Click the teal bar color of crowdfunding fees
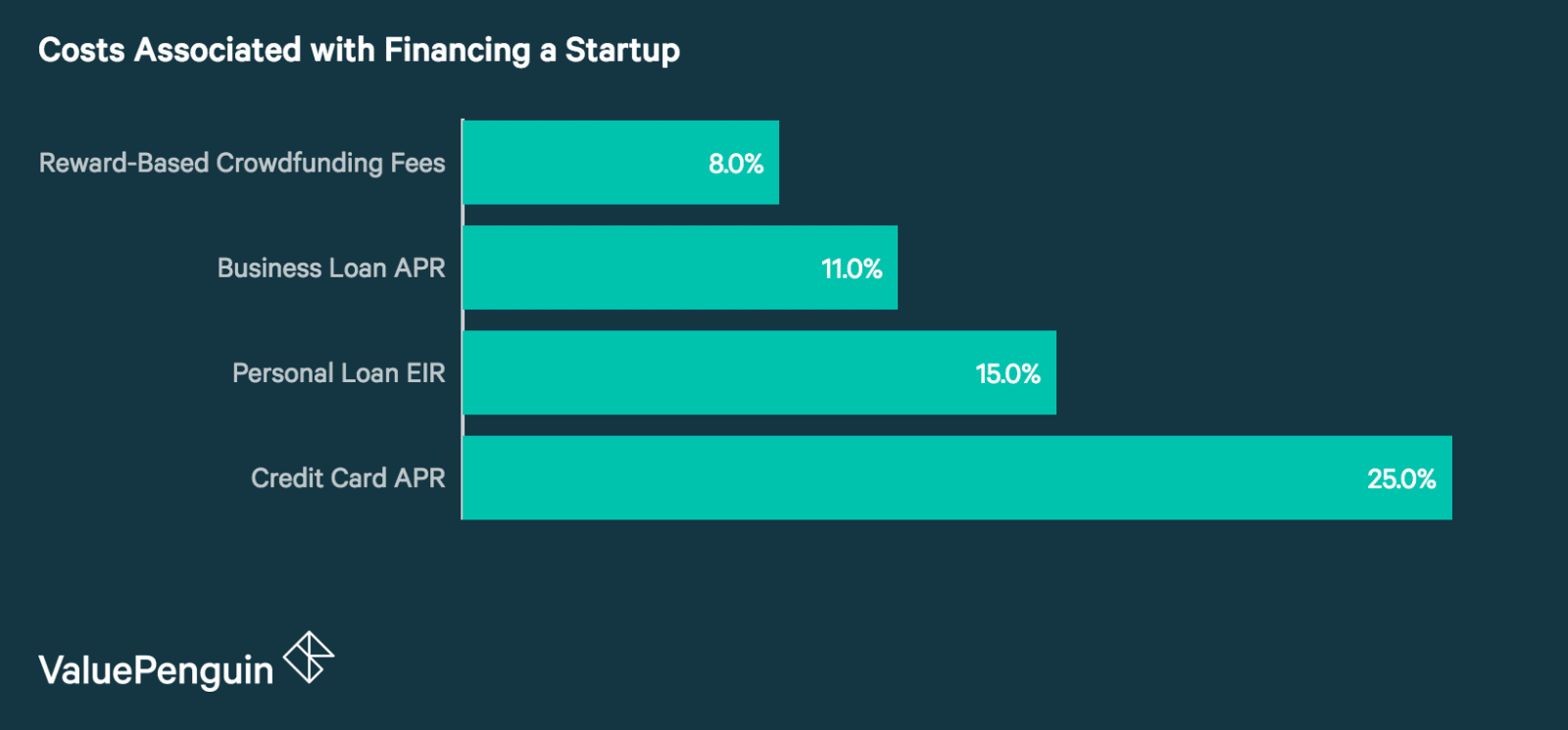Viewport: 1568px width, 730px height. [620, 163]
